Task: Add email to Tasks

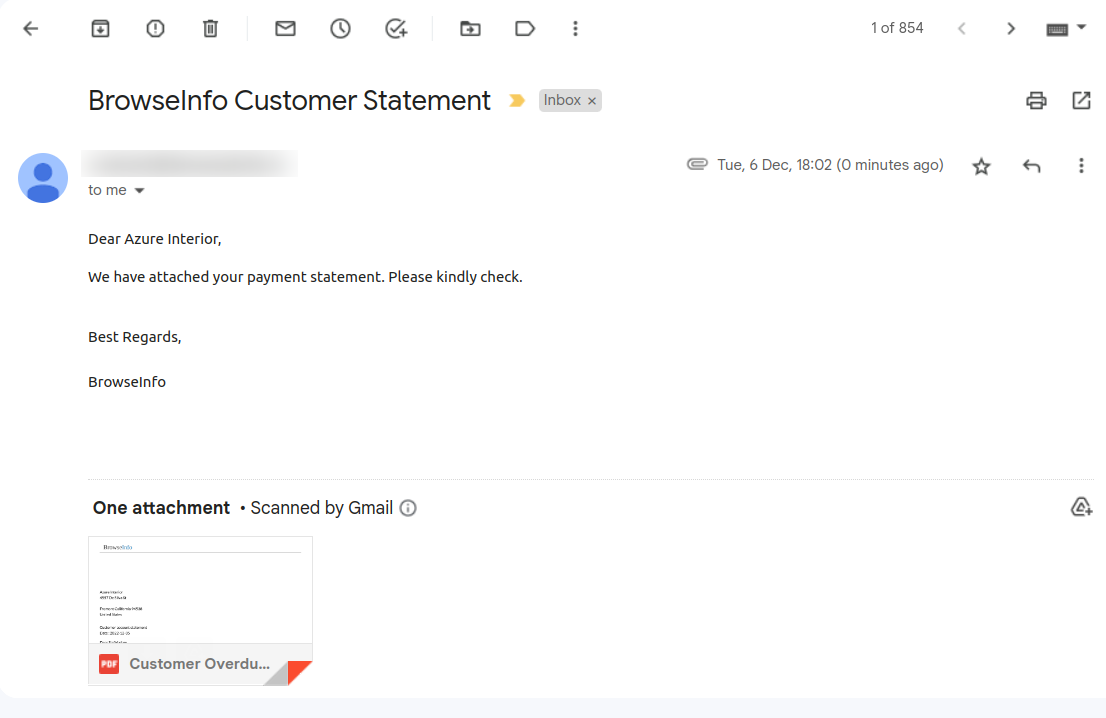Action: click(396, 28)
